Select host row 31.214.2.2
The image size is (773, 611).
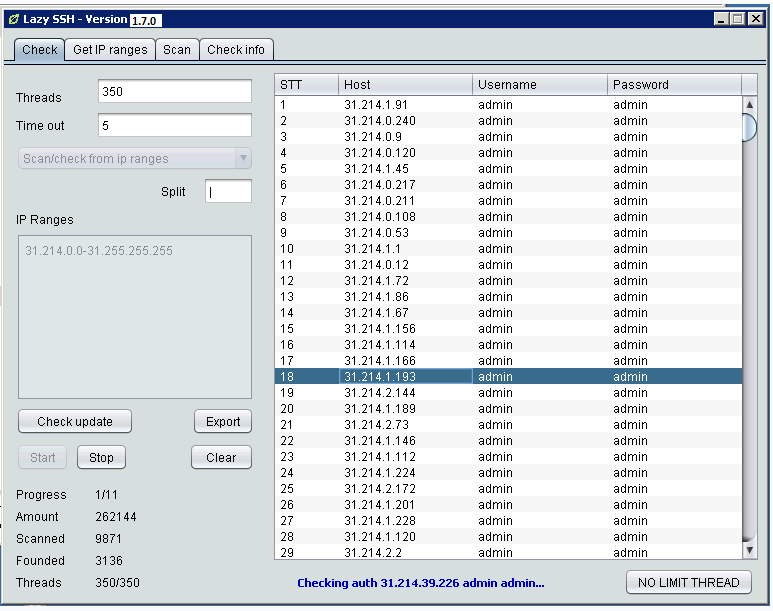click(x=508, y=552)
